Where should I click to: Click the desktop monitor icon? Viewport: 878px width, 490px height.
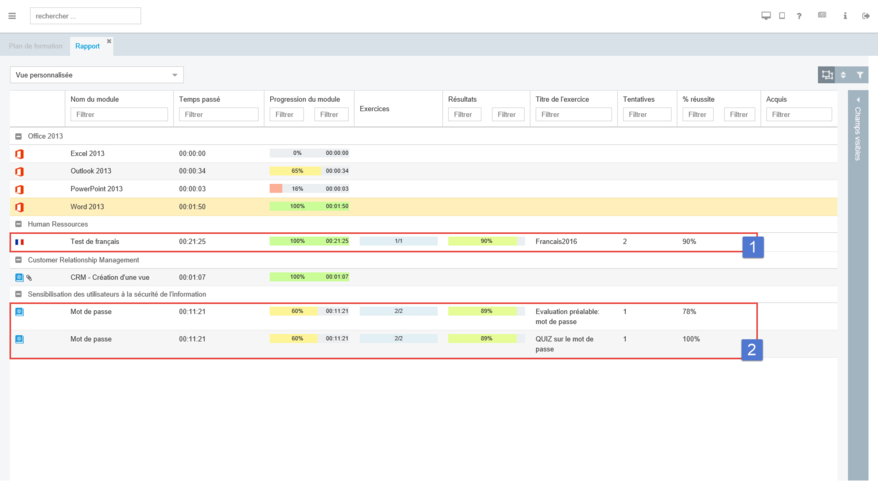coord(766,16)
